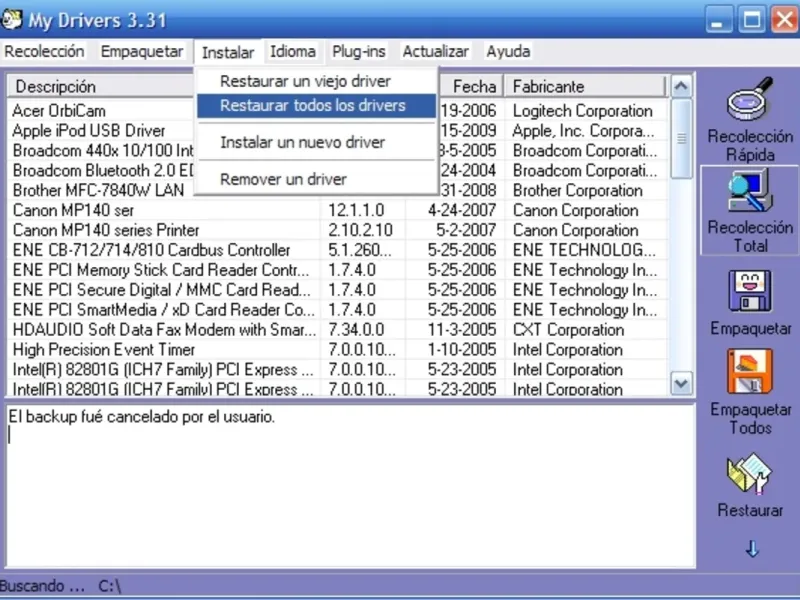Viewport: 800px width, 600px height.
Task: Close the My Drivers window
Action: point(785,20)
